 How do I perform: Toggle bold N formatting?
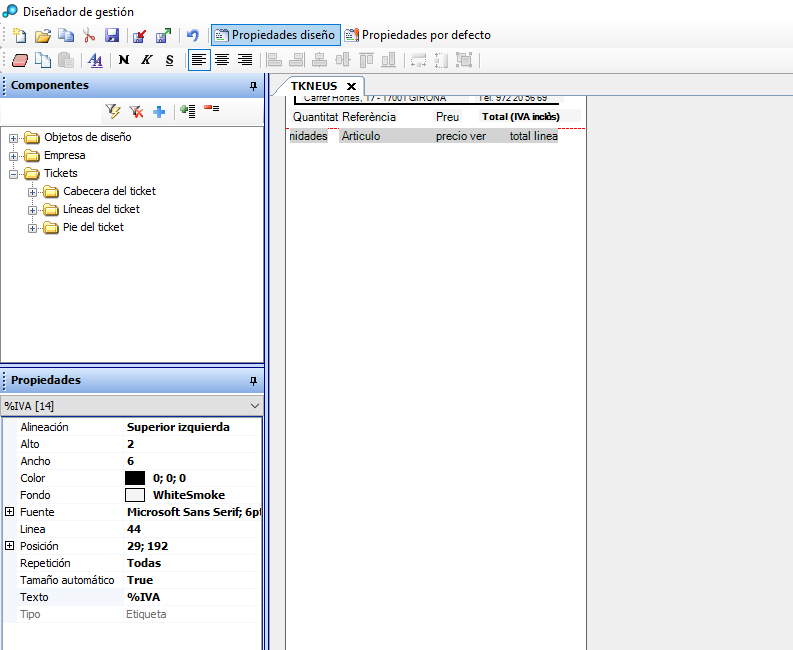coord(124,60)
